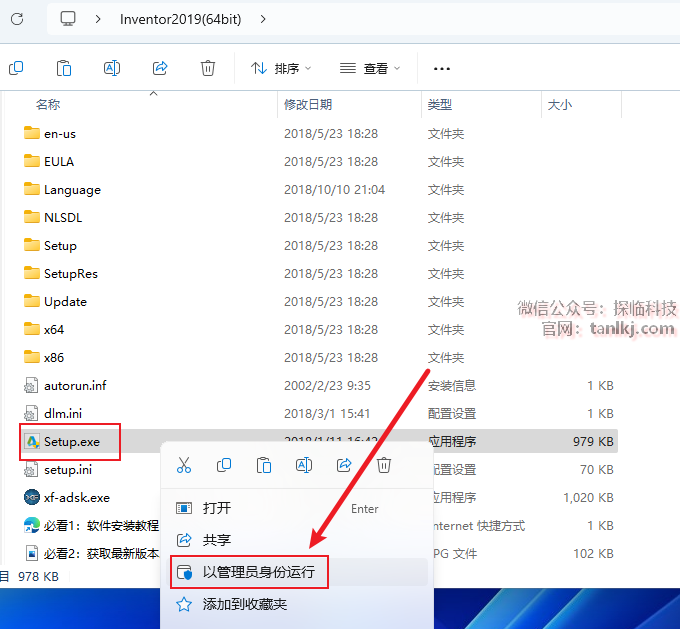Open the 排序 sort dropdown

(281, 68)
